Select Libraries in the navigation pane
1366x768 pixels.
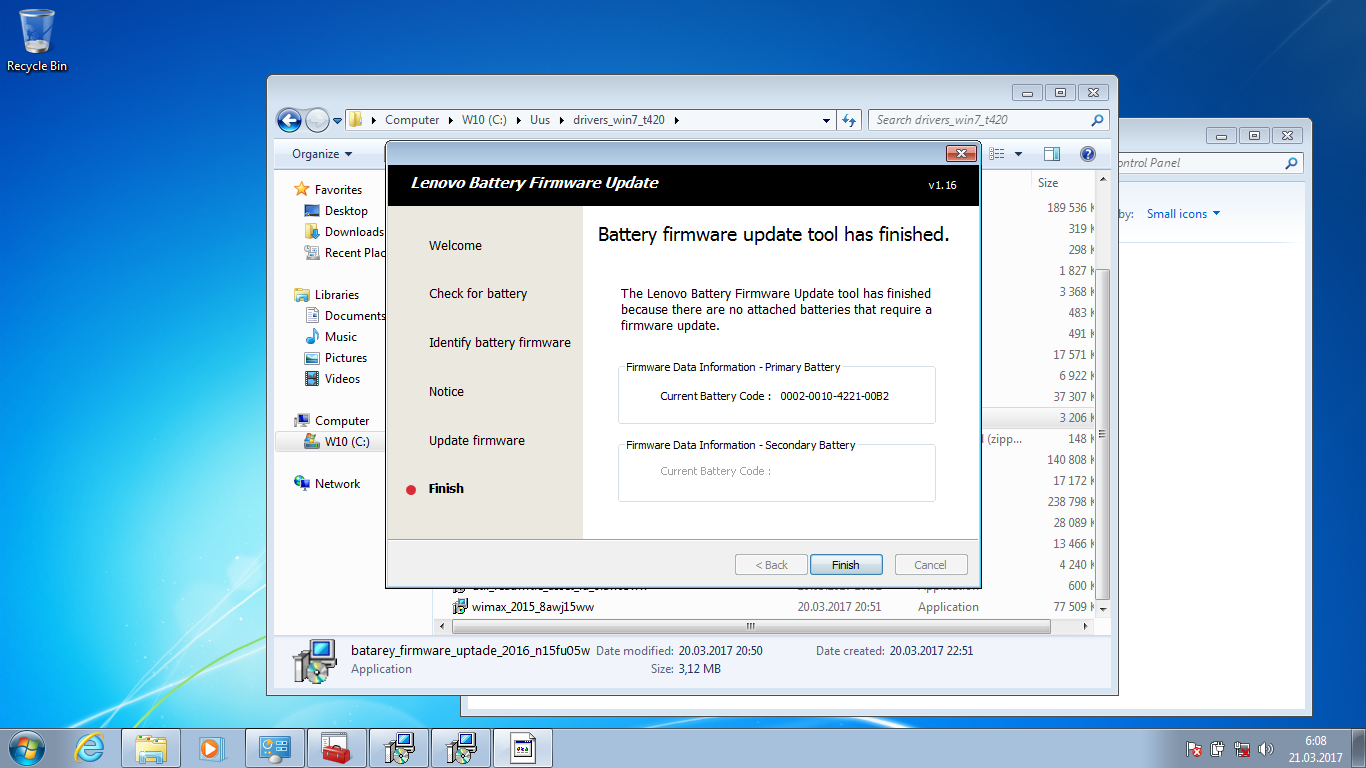pos(336,295)
